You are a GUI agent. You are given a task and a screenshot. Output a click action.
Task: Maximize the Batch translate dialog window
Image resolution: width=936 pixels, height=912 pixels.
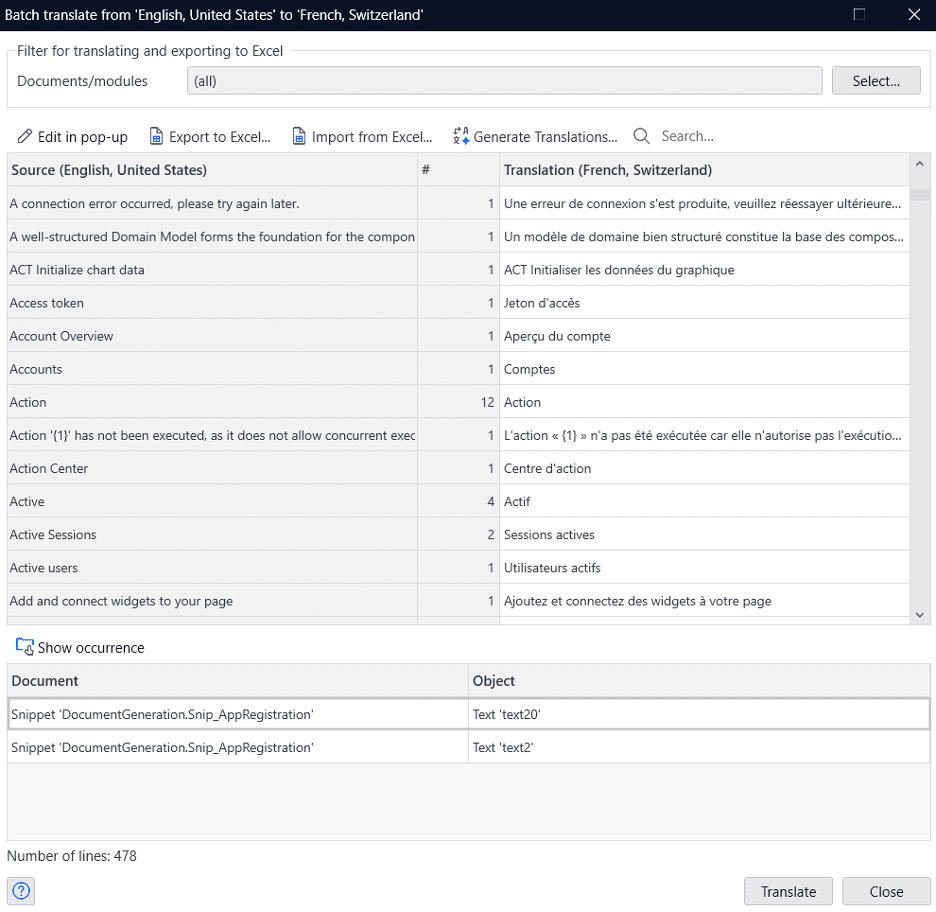pyautogui.click(x=859, y=15)
